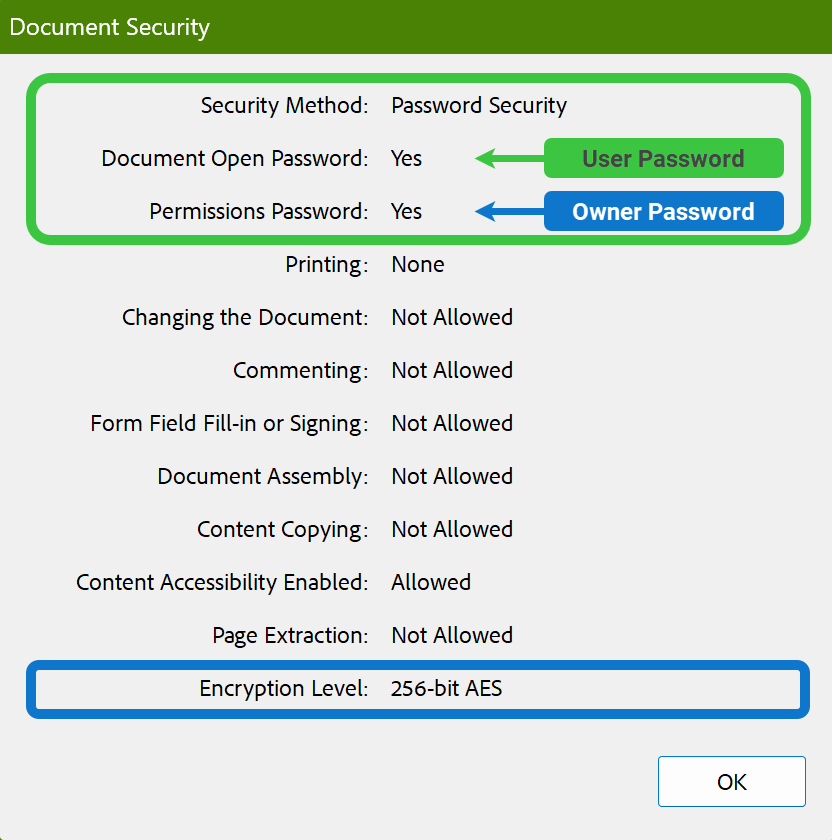
Task: Select the Password Security method value
Action: point(479,105)
